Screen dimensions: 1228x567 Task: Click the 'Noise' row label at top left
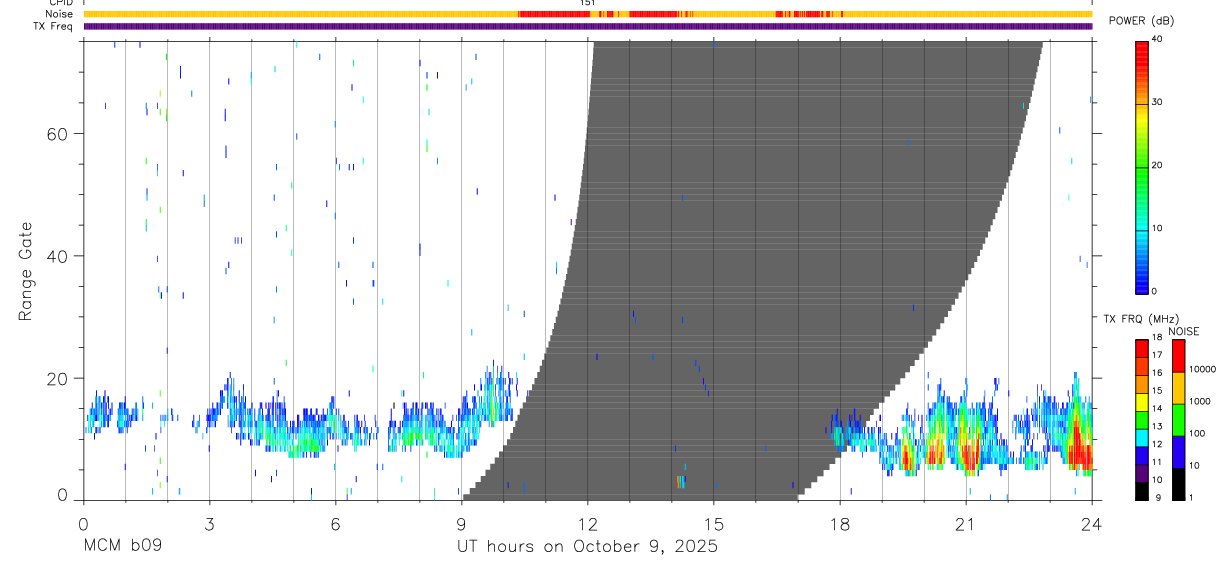60,14
